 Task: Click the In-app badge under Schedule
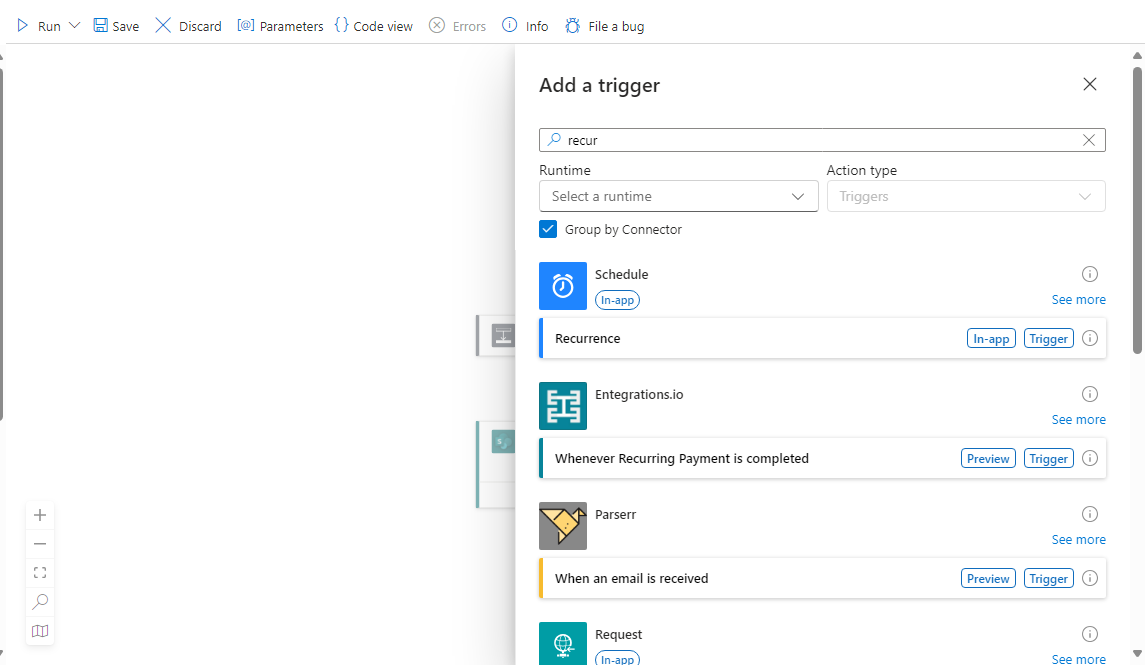pos(617,300)
